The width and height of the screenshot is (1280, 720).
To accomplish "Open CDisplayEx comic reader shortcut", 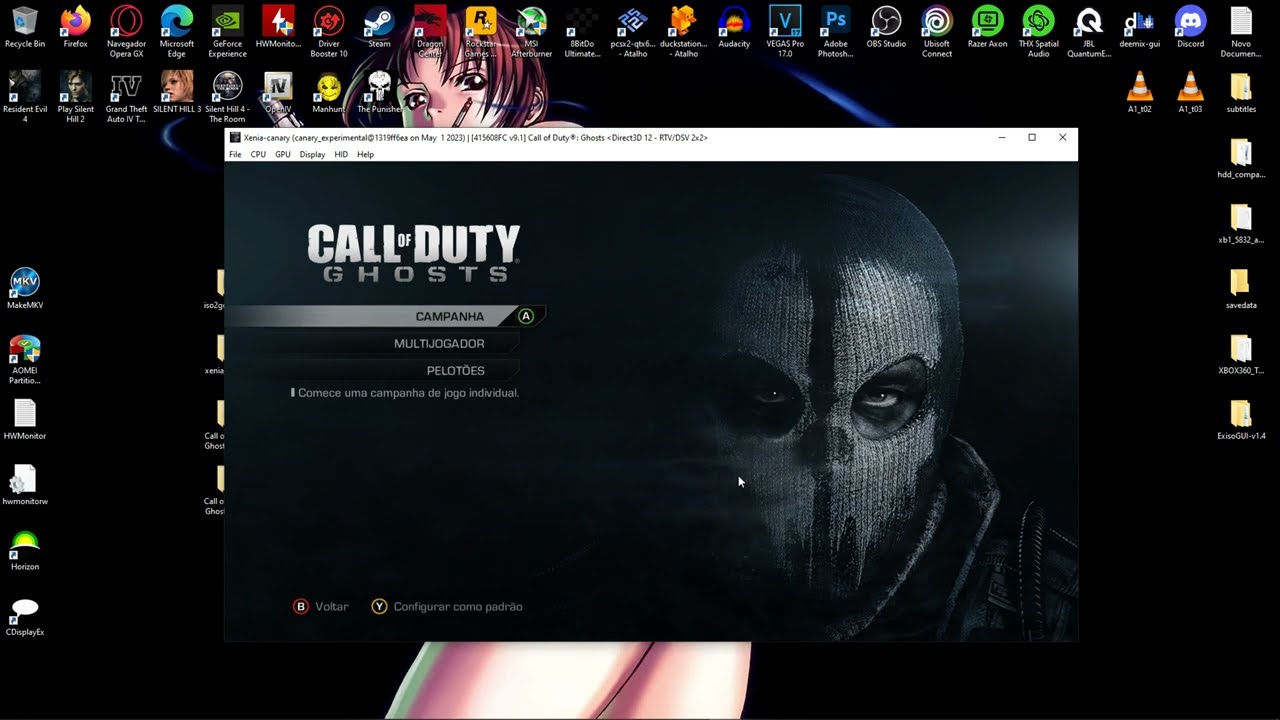I will (25, 616).
